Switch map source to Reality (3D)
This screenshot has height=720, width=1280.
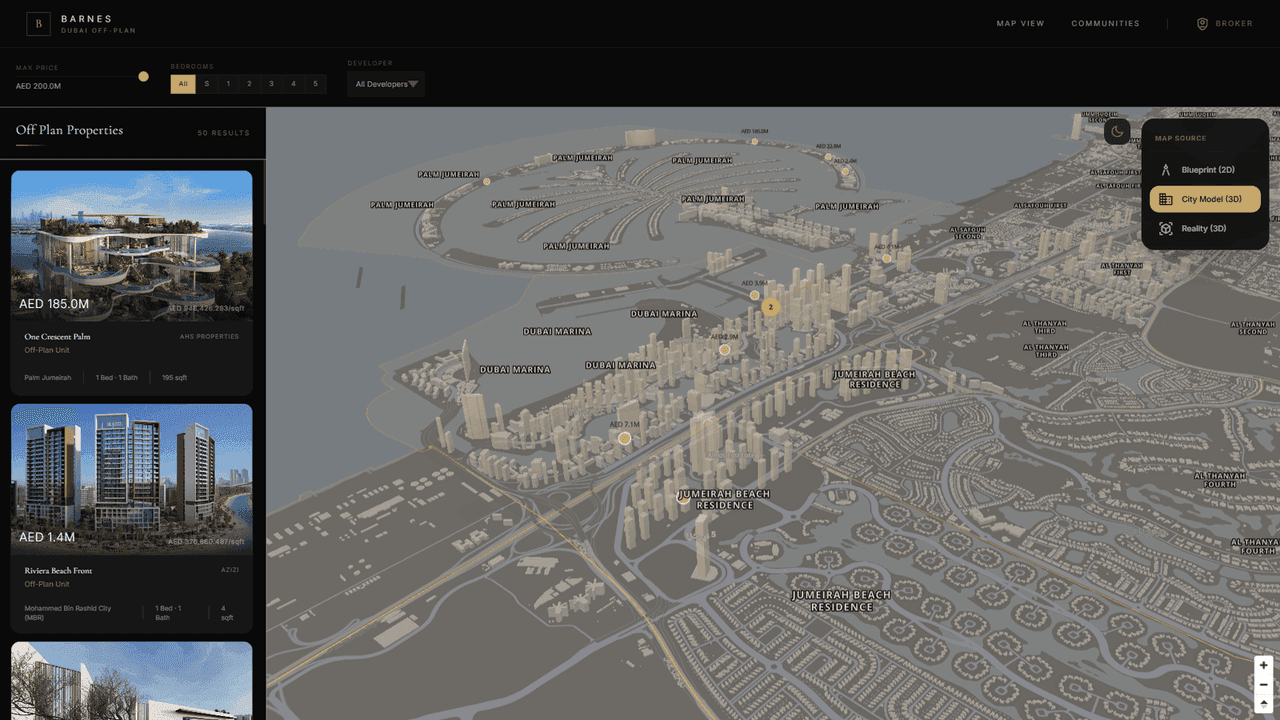pyautogui.click(x=1205, y=229)
